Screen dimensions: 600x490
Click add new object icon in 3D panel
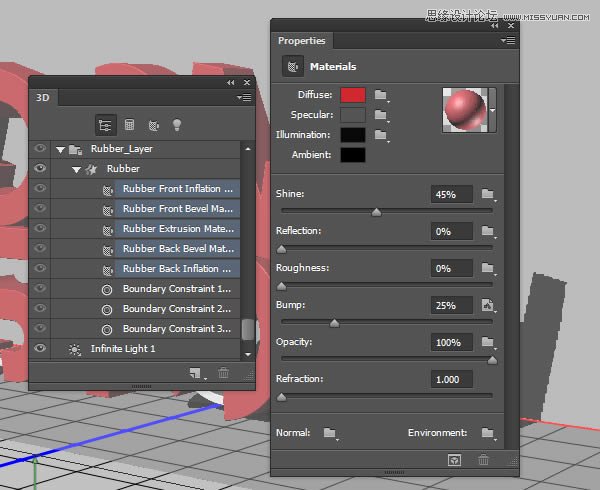pyautogui.click(x=196, y=373)
